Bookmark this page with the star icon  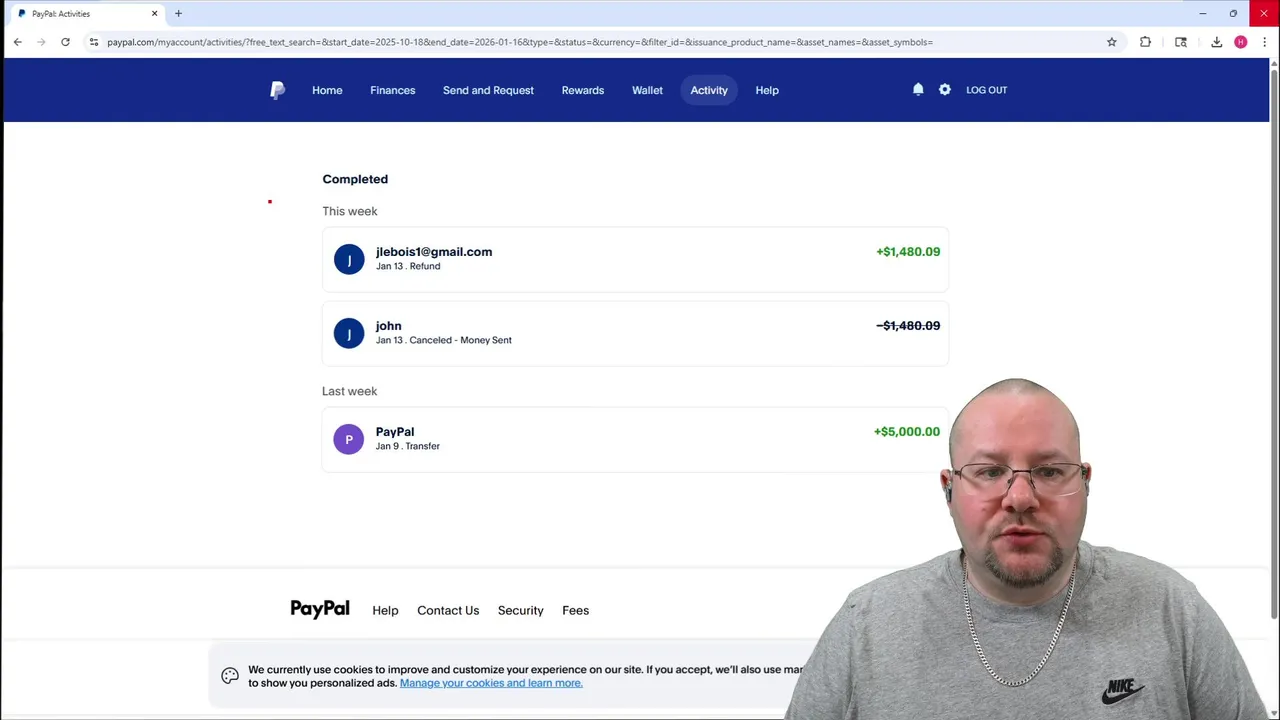1111,42
